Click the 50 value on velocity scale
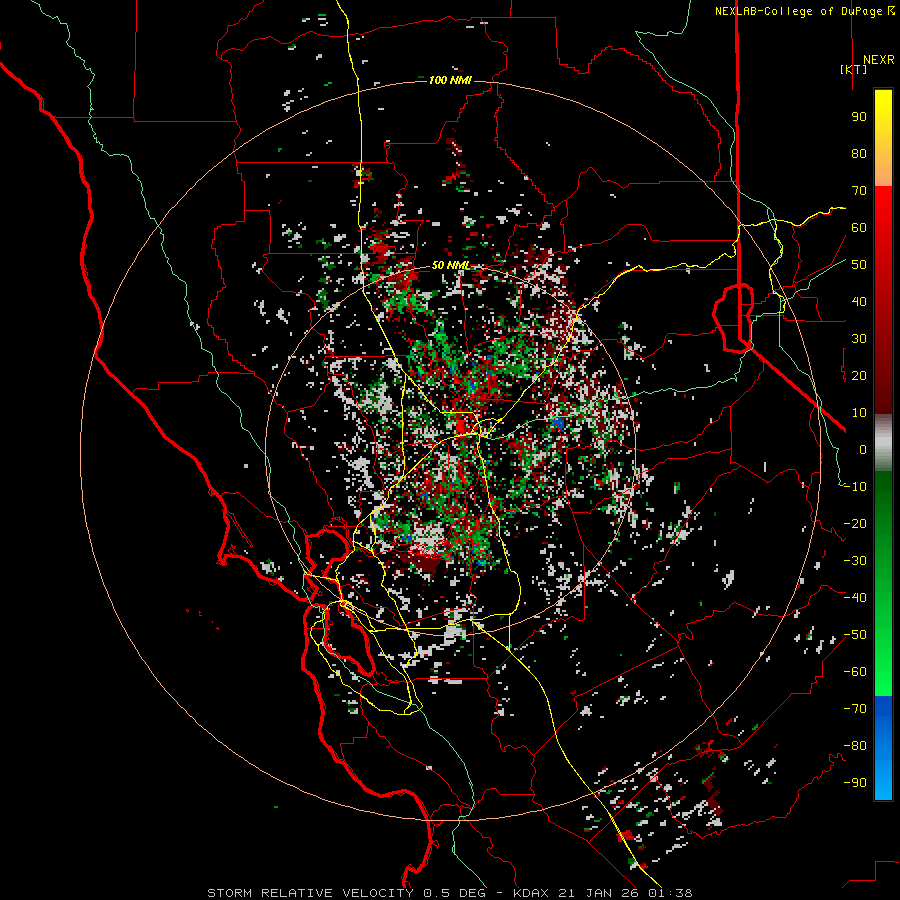Screen dimensions: 900x900 (x=859, y=265)
